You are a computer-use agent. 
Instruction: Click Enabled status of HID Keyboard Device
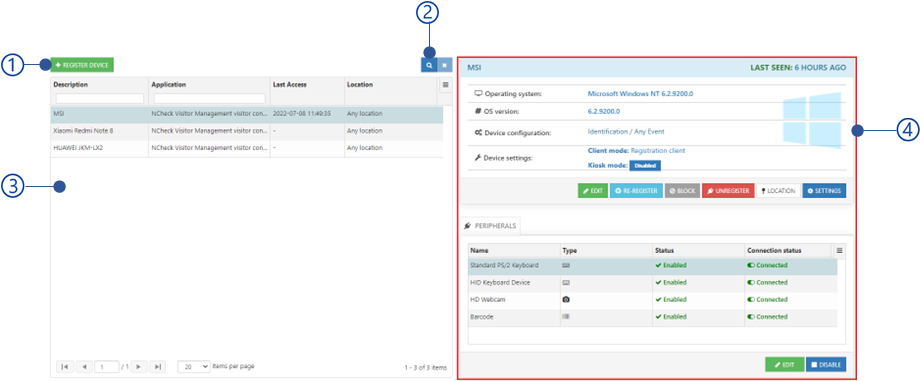click(671, 282)
